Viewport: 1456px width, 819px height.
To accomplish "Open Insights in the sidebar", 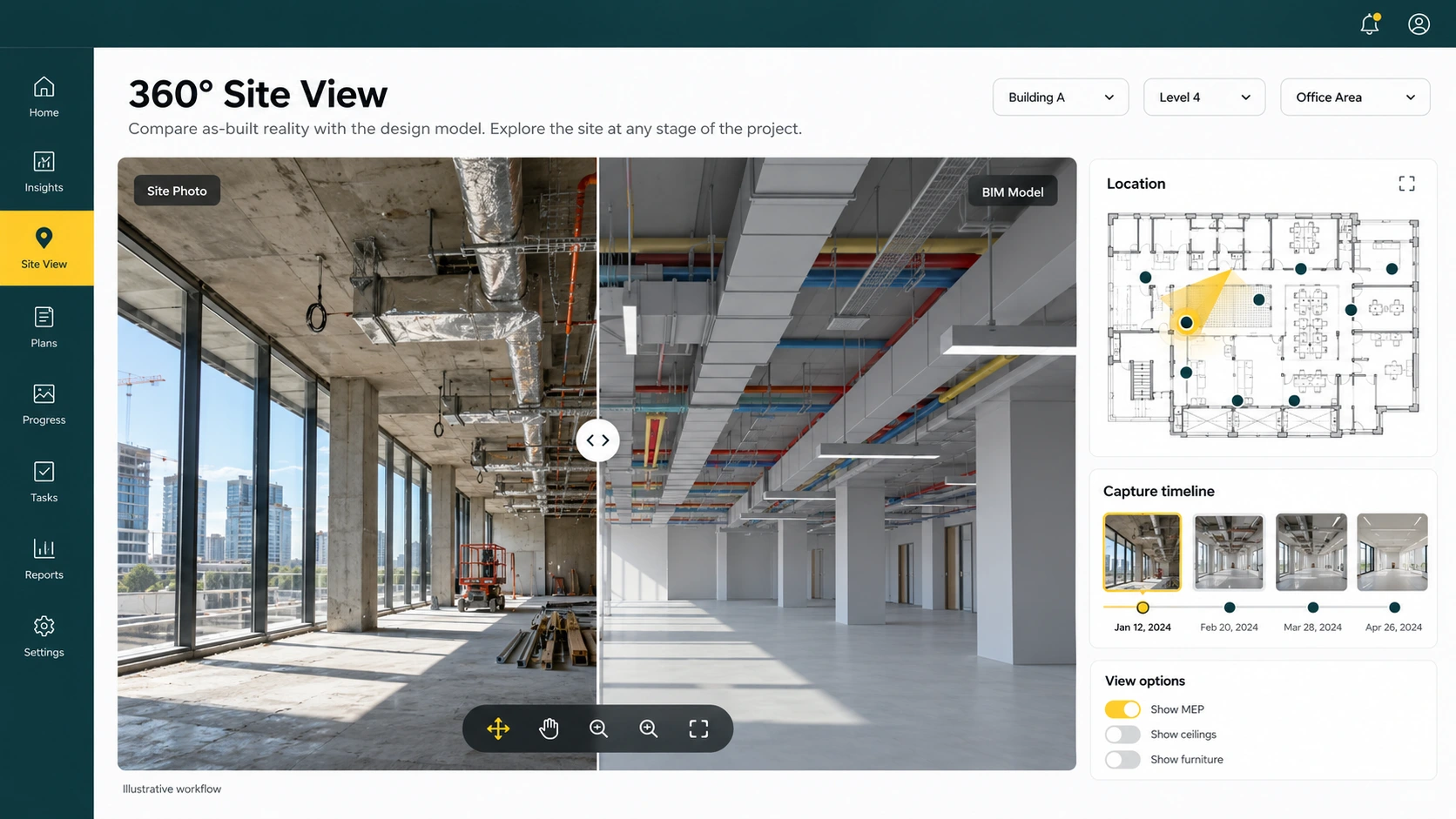I will tap(44, 172).
